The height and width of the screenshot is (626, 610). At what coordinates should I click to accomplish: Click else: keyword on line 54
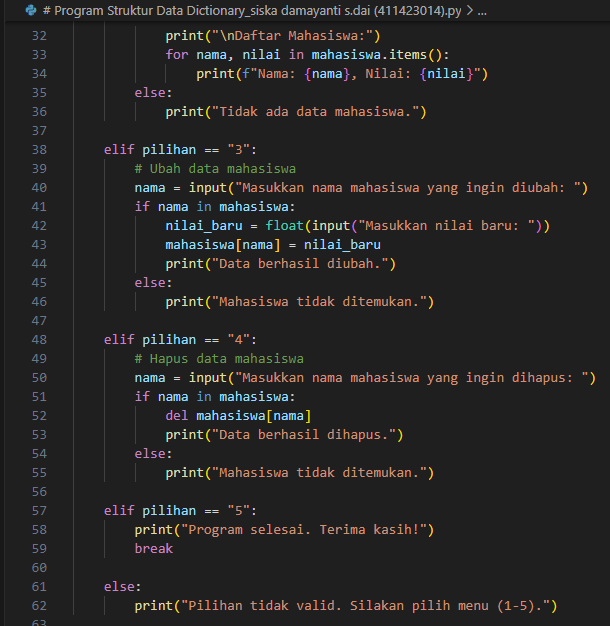click(x=153, y=454)
